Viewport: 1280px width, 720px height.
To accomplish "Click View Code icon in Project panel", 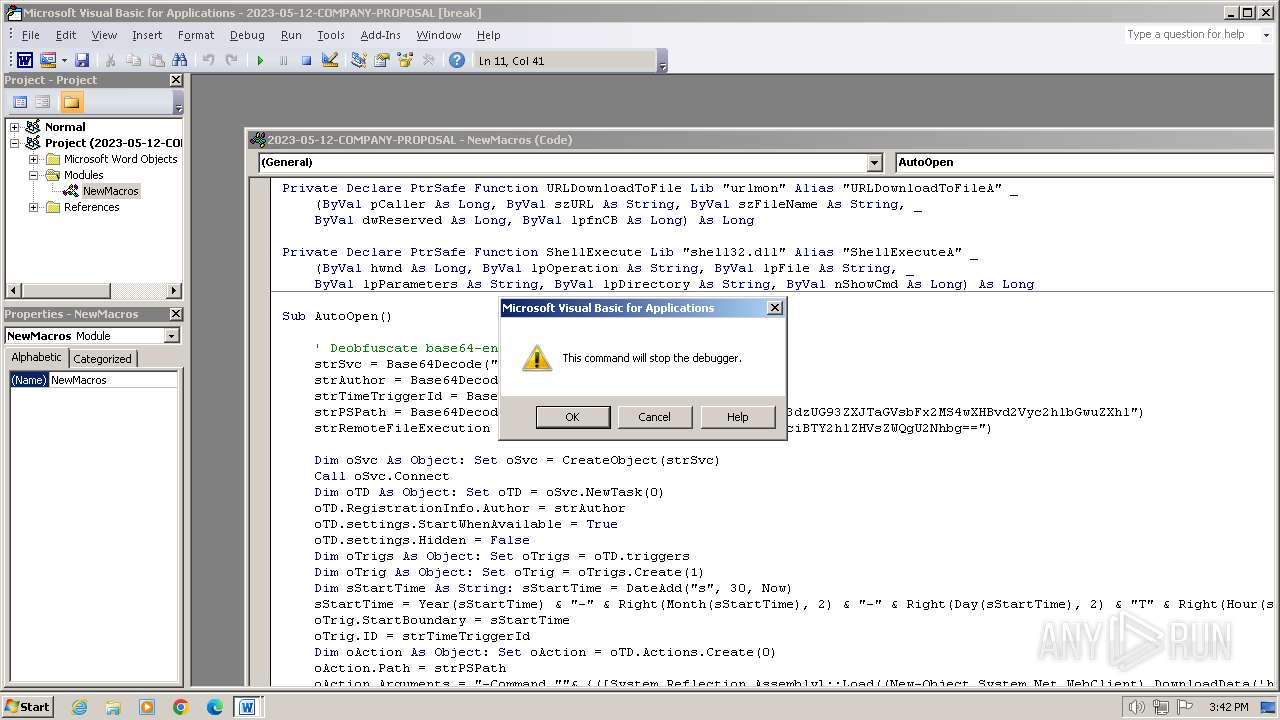I will point(20,102).
